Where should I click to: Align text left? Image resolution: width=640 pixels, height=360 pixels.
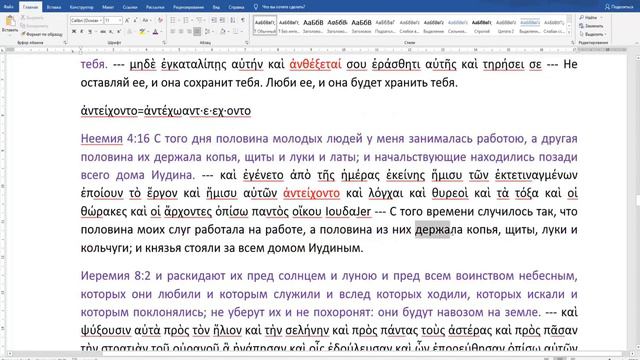point(173,31)
